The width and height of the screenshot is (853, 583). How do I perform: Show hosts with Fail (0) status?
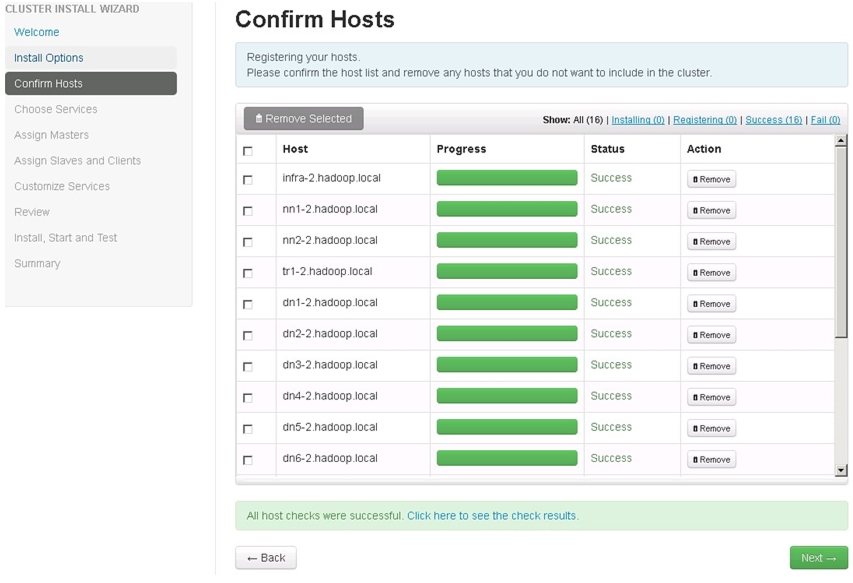825,120
